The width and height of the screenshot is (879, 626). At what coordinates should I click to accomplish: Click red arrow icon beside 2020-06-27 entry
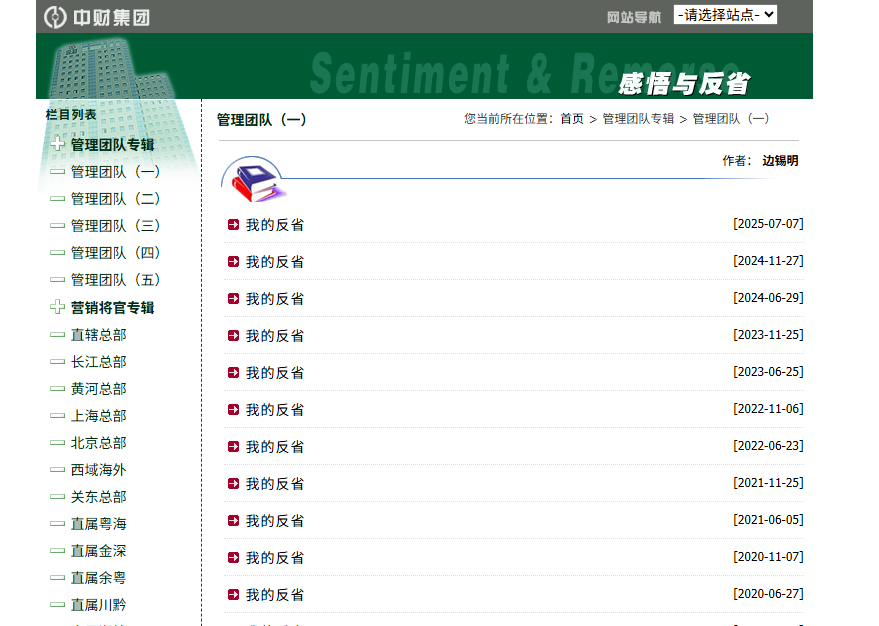point(233,595)
